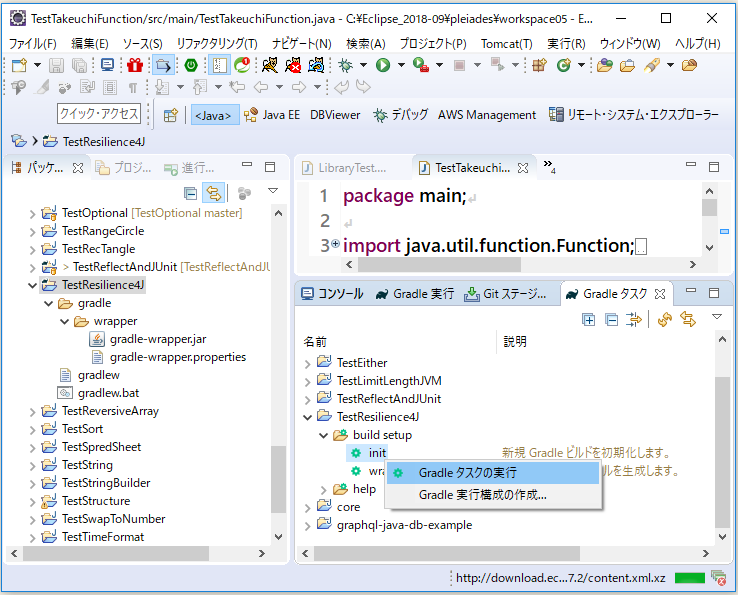Select gradlew.bat in Package Explorer

pyautogui.click(x=108, y=393)
